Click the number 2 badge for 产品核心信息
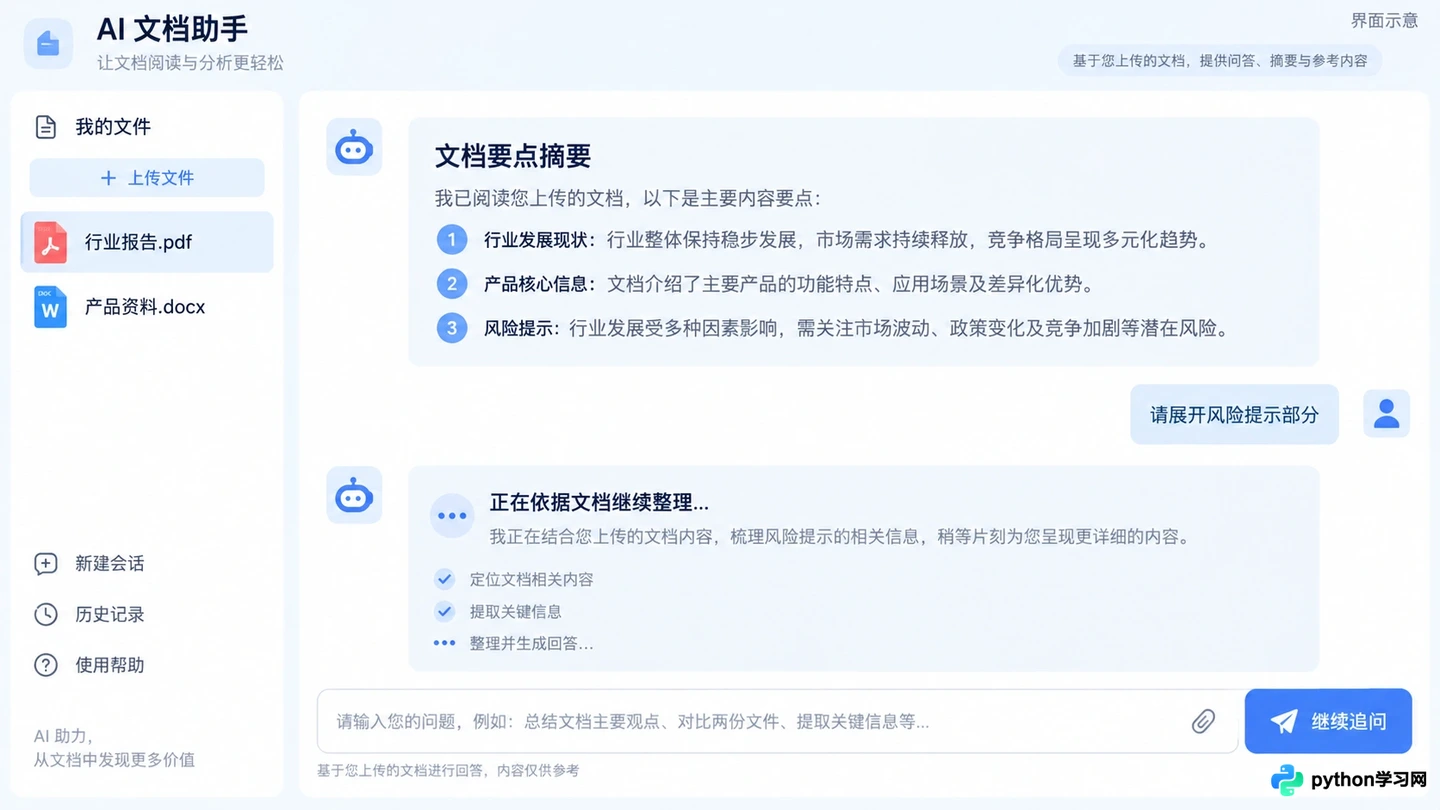 452,284
